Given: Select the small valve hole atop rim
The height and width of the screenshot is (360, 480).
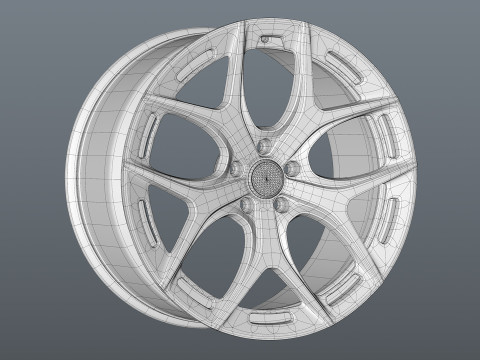Looking at the screenshot, I should click(265, 39).
